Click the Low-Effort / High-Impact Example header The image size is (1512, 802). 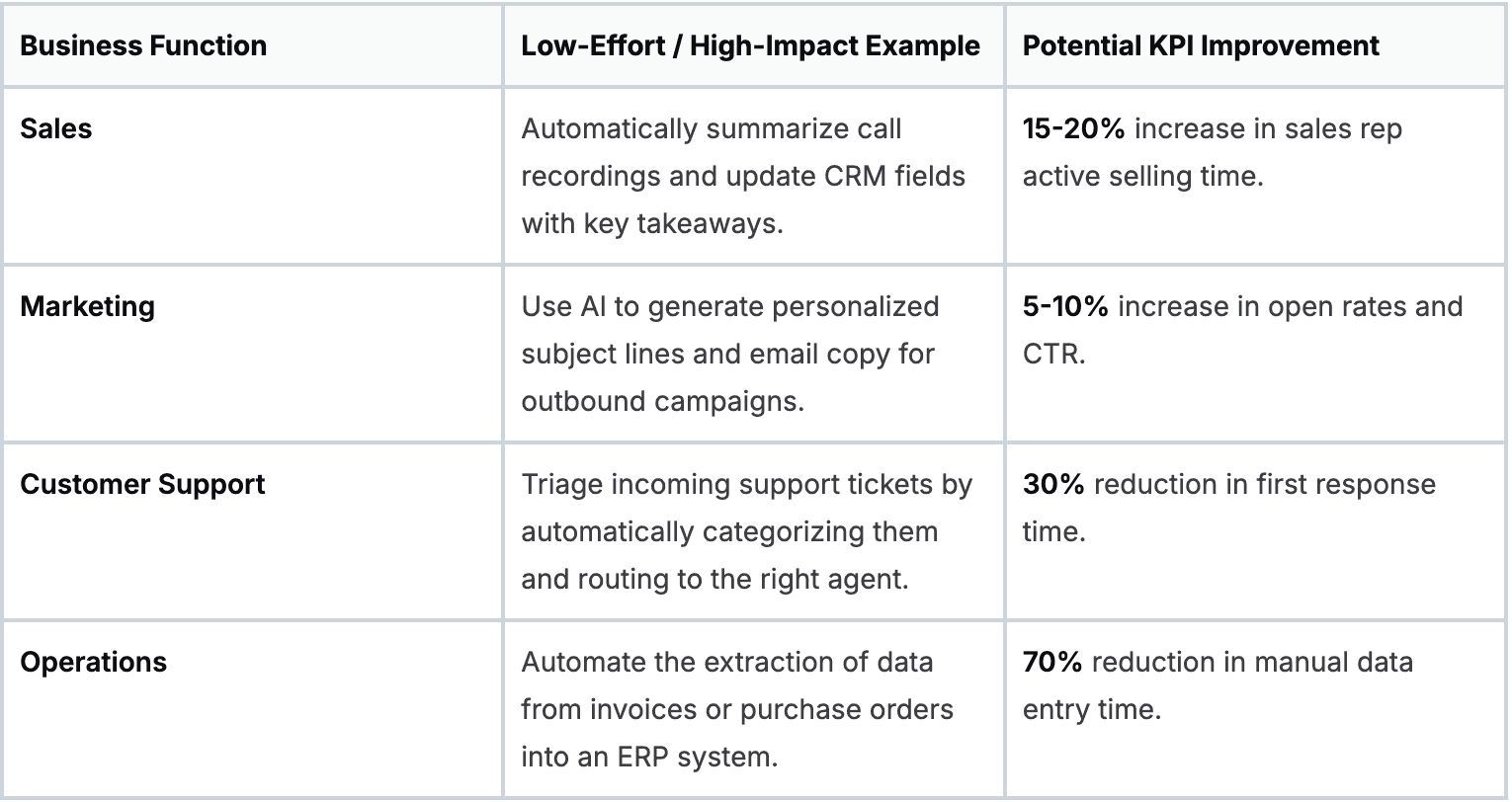(750, 45)
